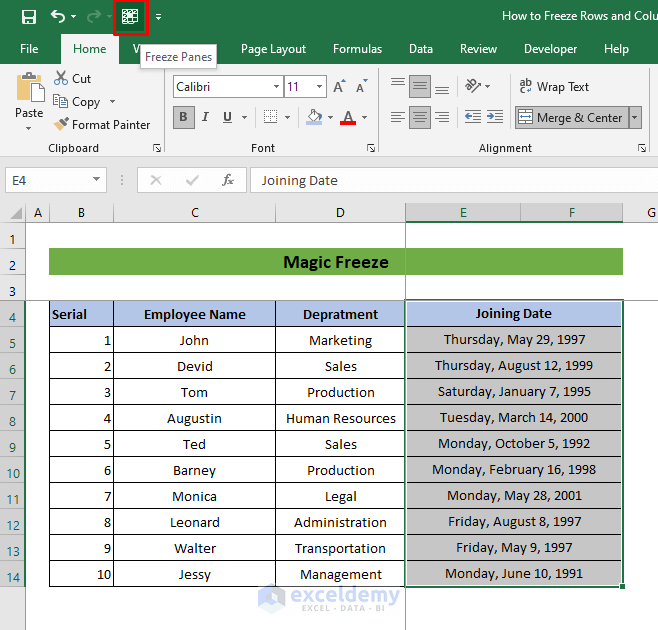Click the Copy button
The height and width of the screenshot is (630, 658).
pyautogui.click(x=85, y=102)
